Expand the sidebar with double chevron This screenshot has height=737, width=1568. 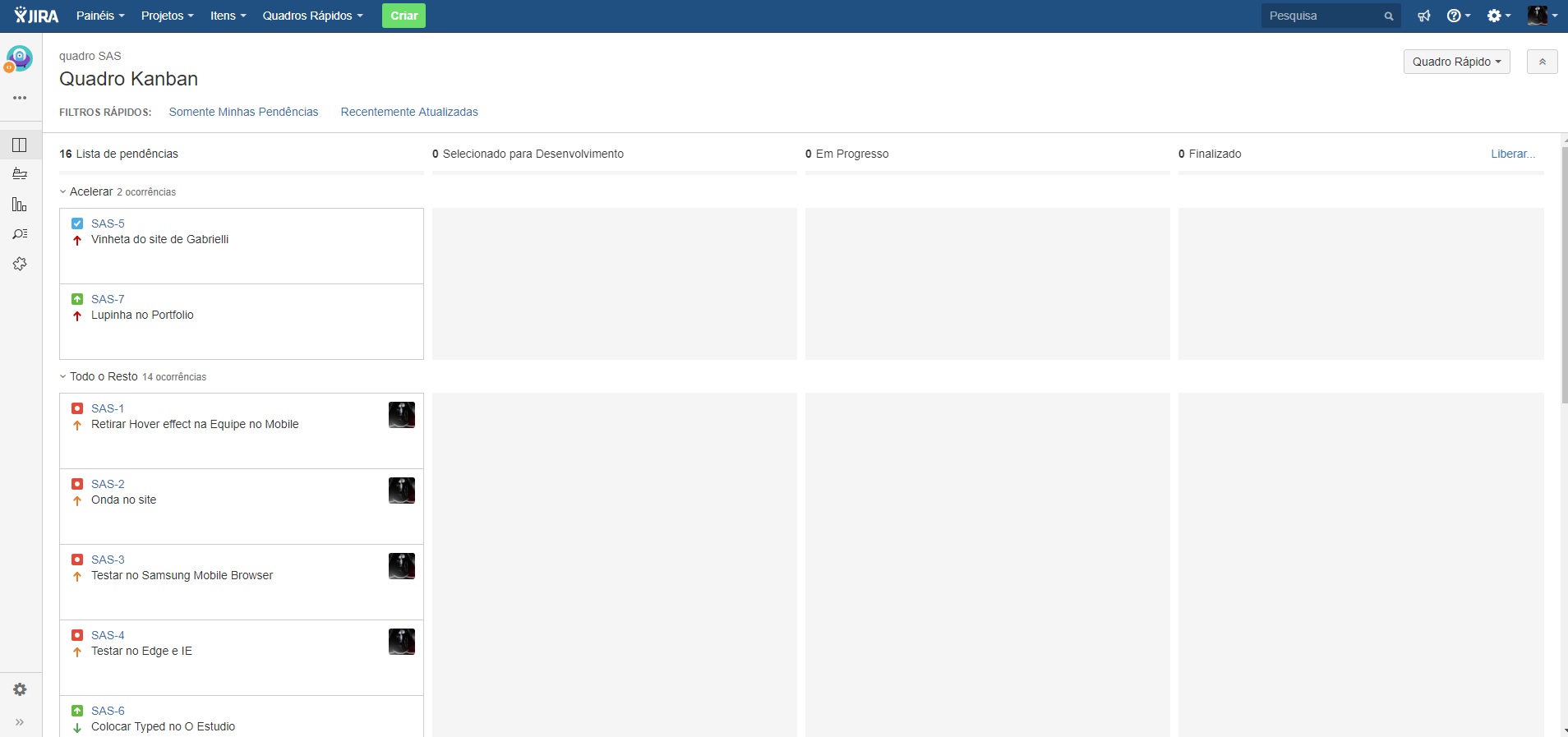pyautogui.click(x=20, y=722)
